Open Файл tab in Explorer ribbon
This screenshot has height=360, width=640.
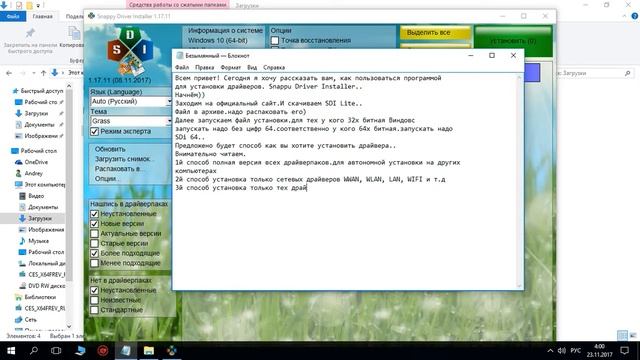coord(13,16)
